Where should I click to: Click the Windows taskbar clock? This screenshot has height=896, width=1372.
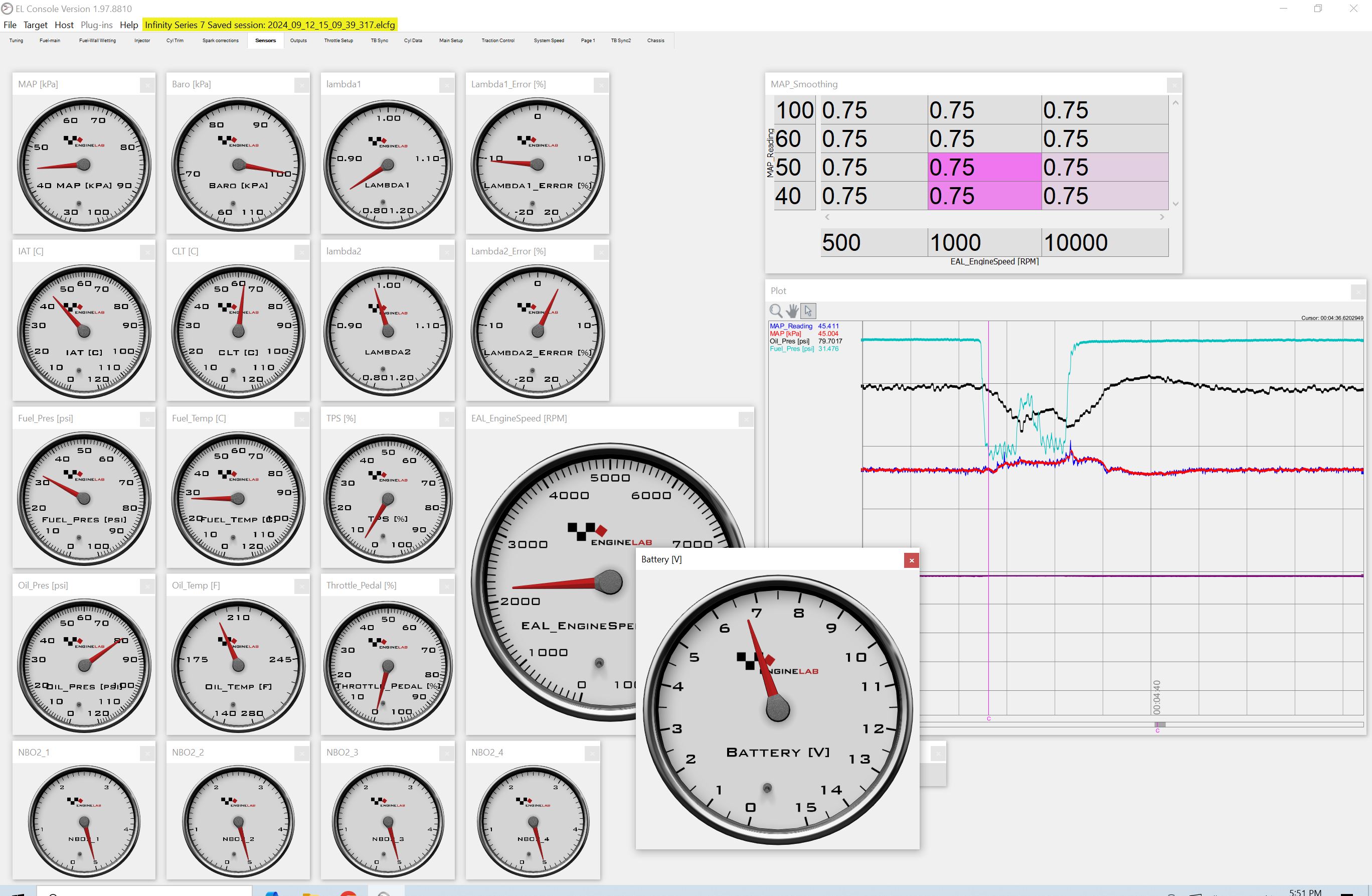[1305, 891]
